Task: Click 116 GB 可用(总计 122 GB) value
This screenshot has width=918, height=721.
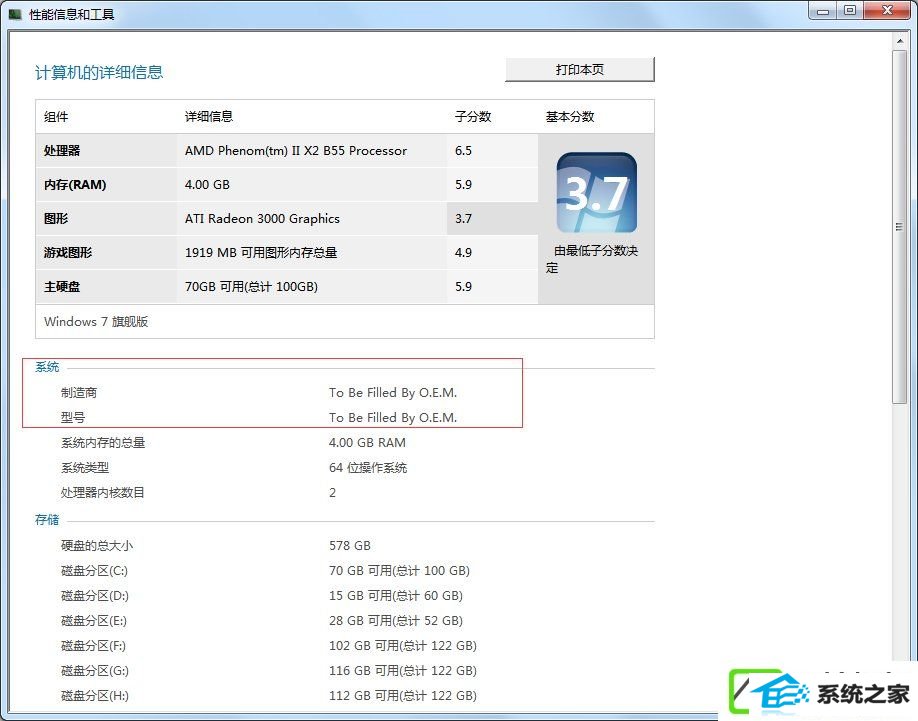Action: pyautogui.click(x=403, y=671)
